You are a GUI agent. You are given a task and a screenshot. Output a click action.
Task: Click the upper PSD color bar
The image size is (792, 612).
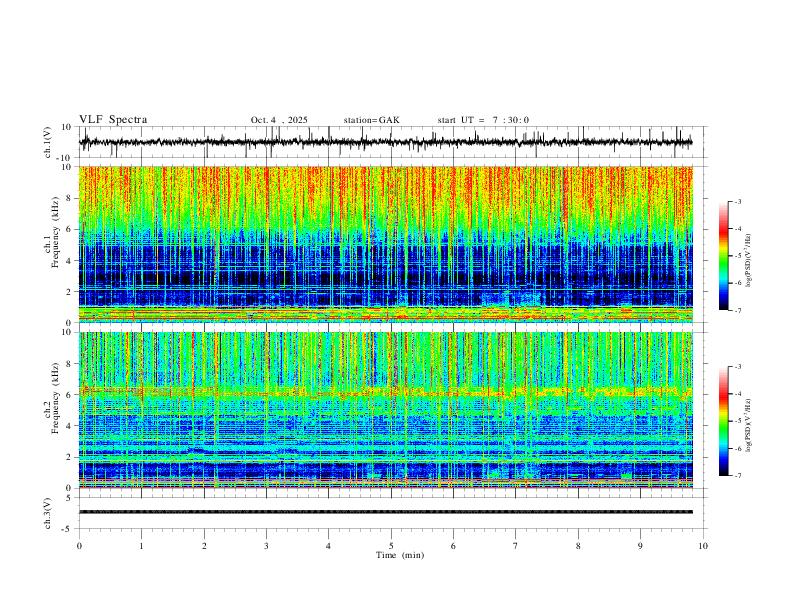723,256
